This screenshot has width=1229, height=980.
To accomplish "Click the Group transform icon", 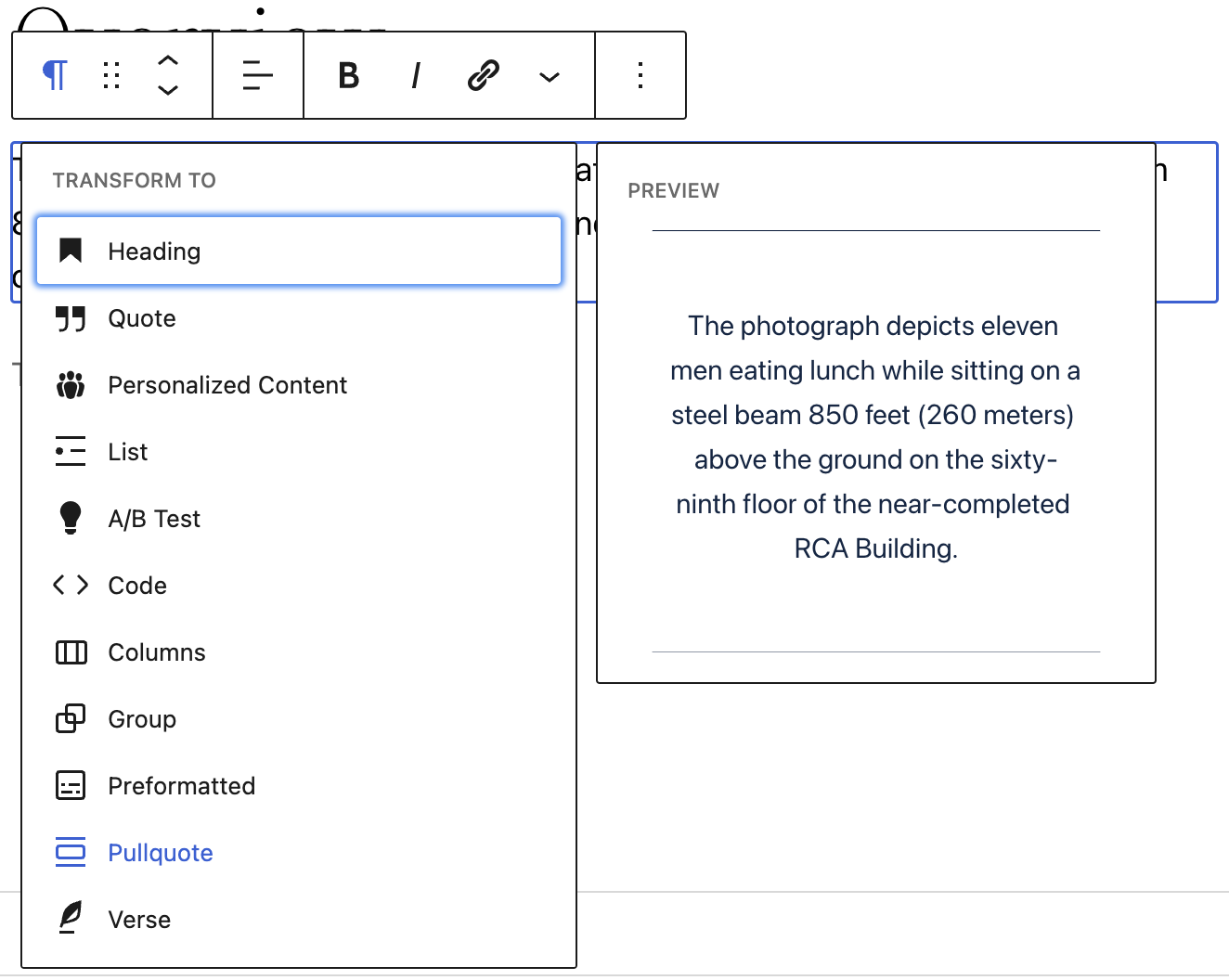I will pyautogui.click(x=70, y=719).
